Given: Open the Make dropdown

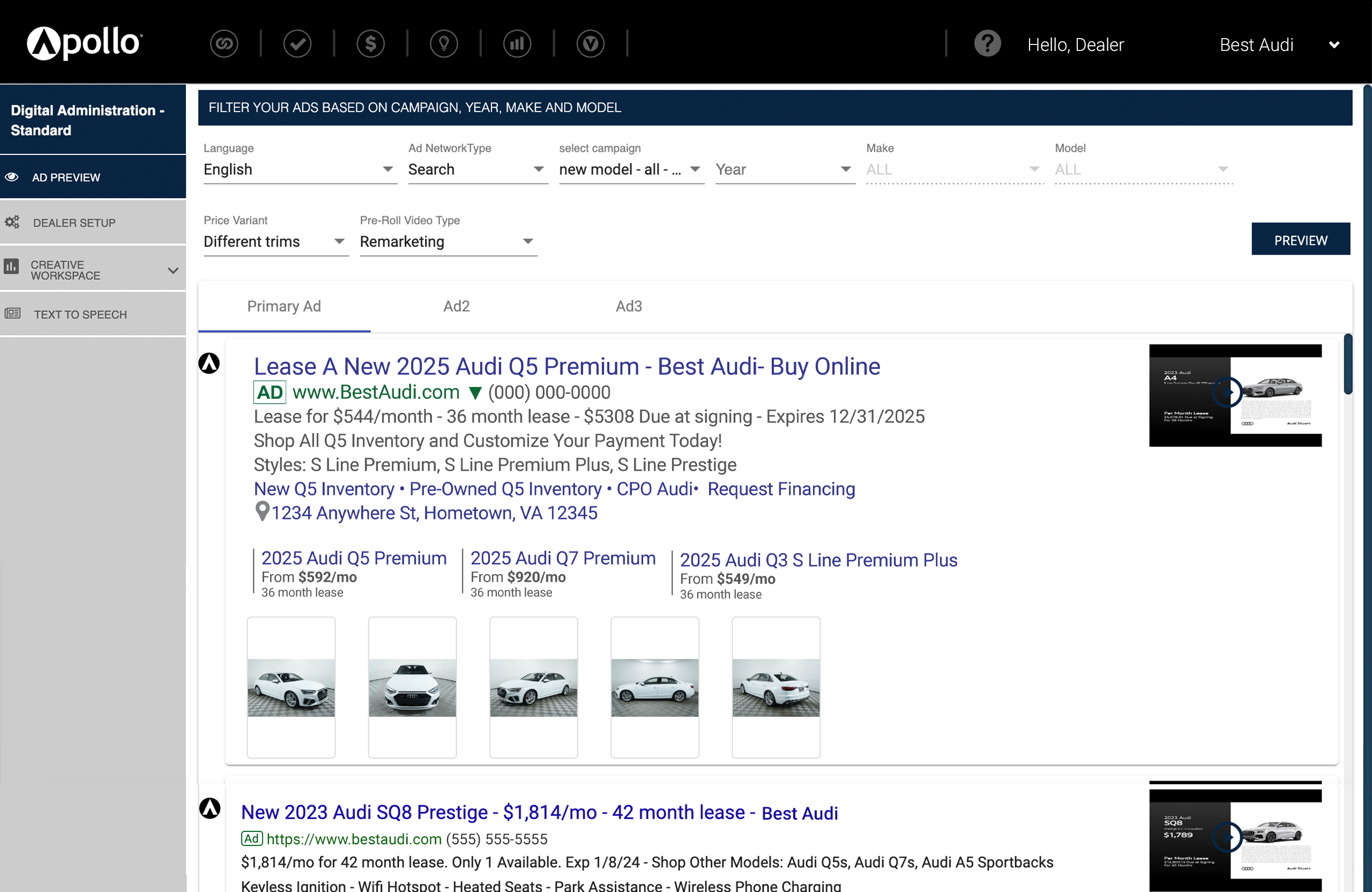Looking at the screenshot, I should click(955, 169).
